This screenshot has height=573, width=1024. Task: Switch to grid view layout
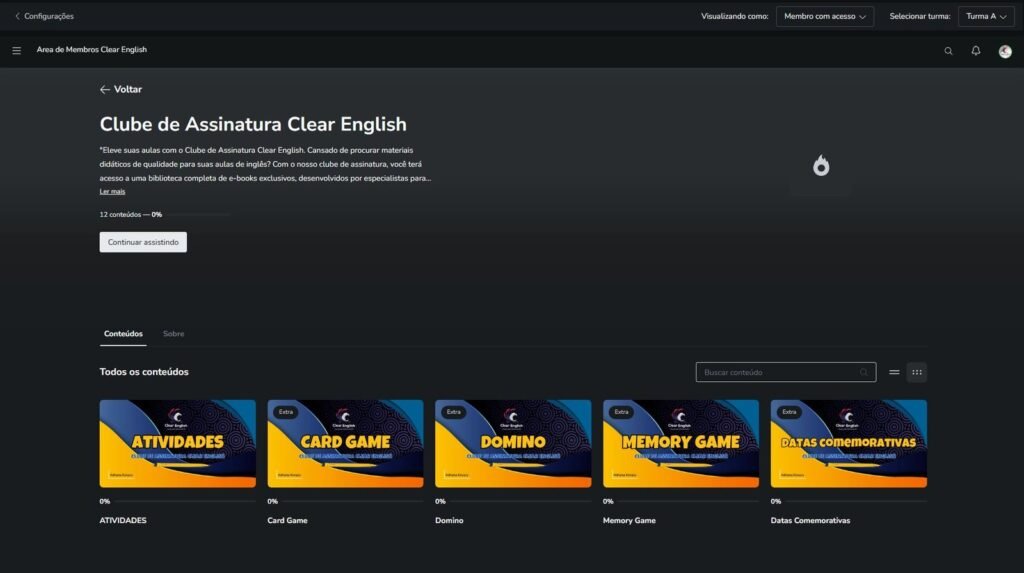coord(917,373)
